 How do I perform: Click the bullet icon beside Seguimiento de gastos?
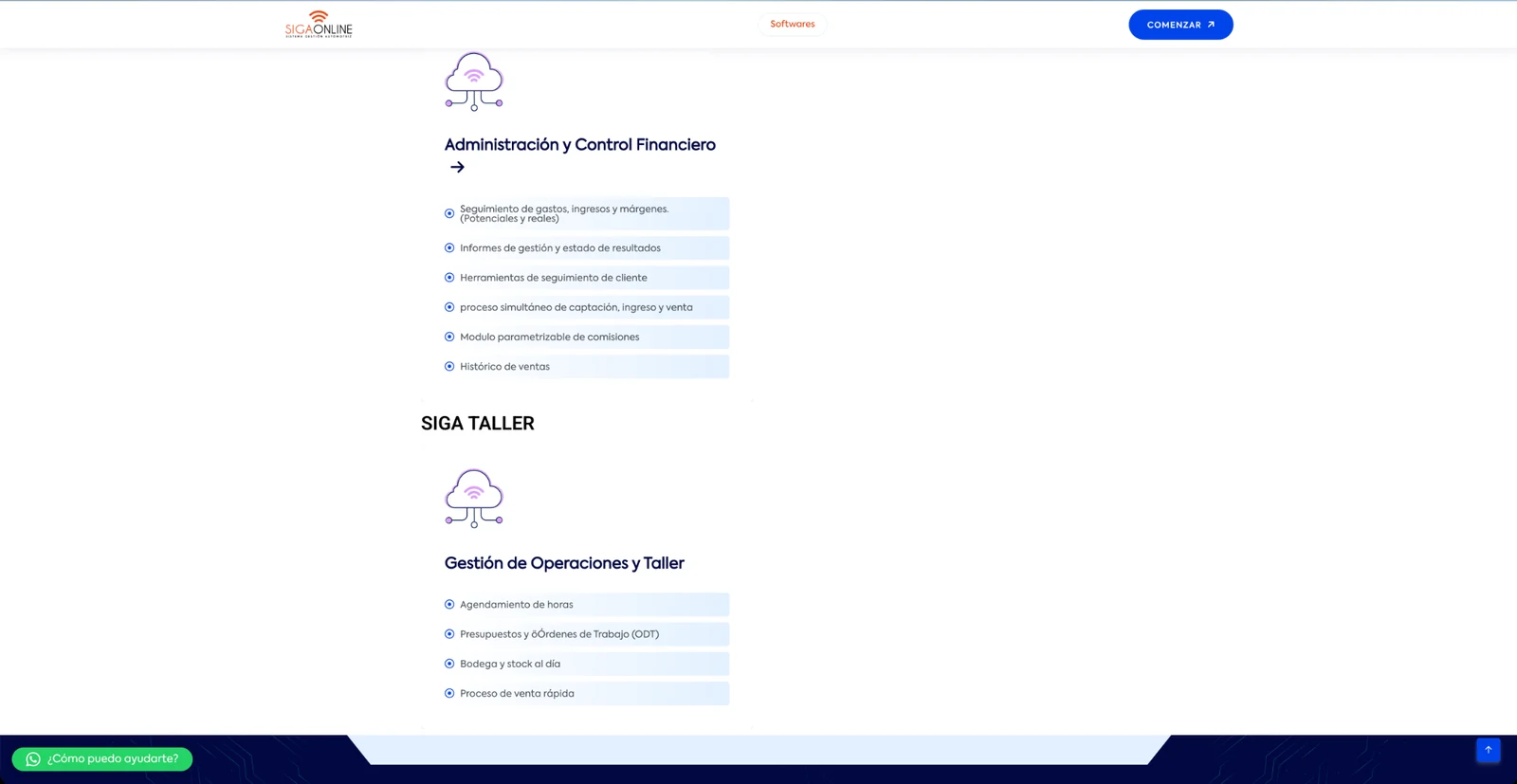tap(449, 213)
